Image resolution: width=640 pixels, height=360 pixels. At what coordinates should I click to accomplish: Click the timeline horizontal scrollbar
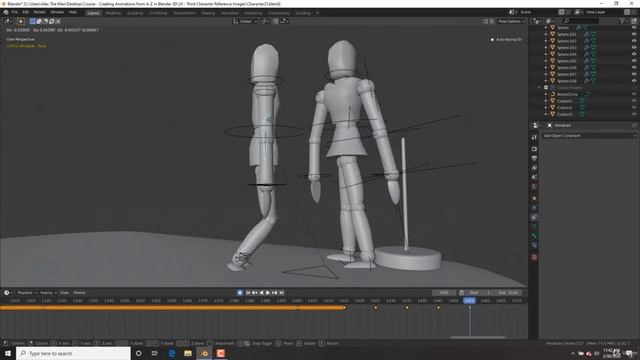pyautogui.click(x=478, y=337)
